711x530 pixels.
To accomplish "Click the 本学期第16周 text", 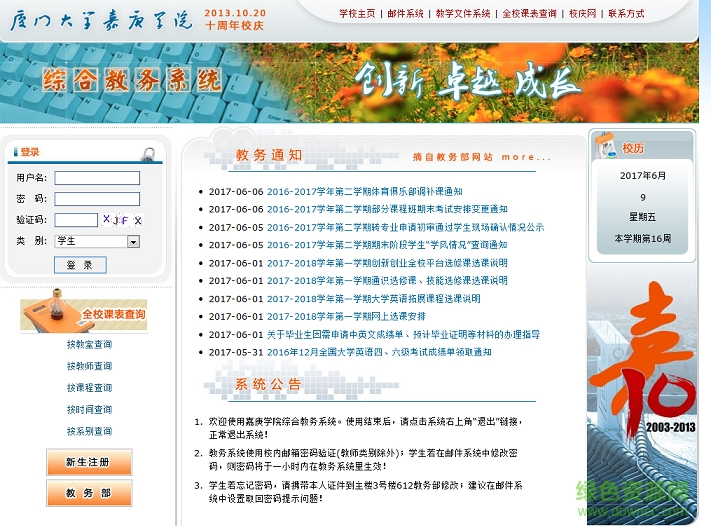I will click(643, 238).
